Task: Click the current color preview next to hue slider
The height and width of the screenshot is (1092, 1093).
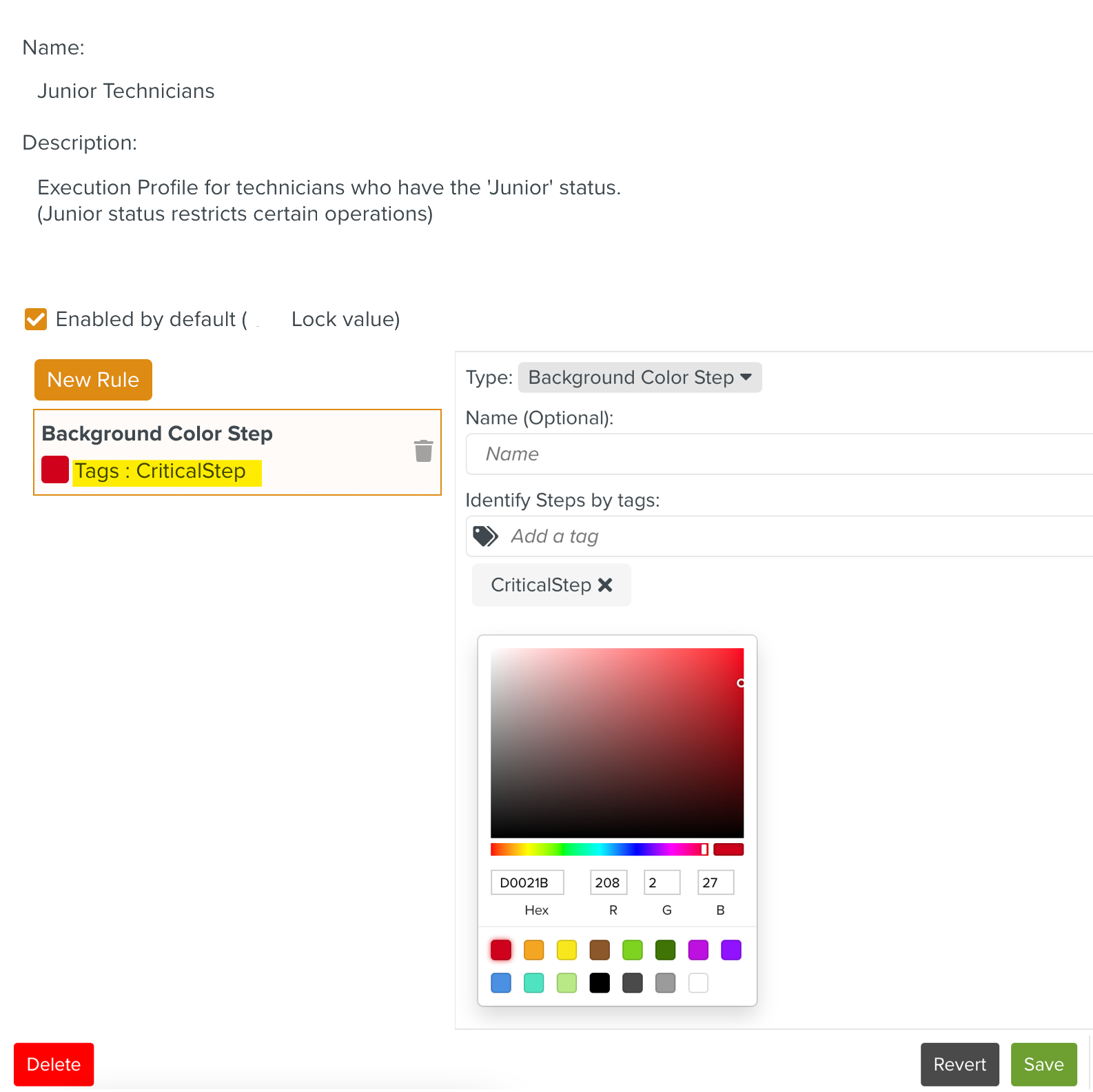Action: [728, 849]
